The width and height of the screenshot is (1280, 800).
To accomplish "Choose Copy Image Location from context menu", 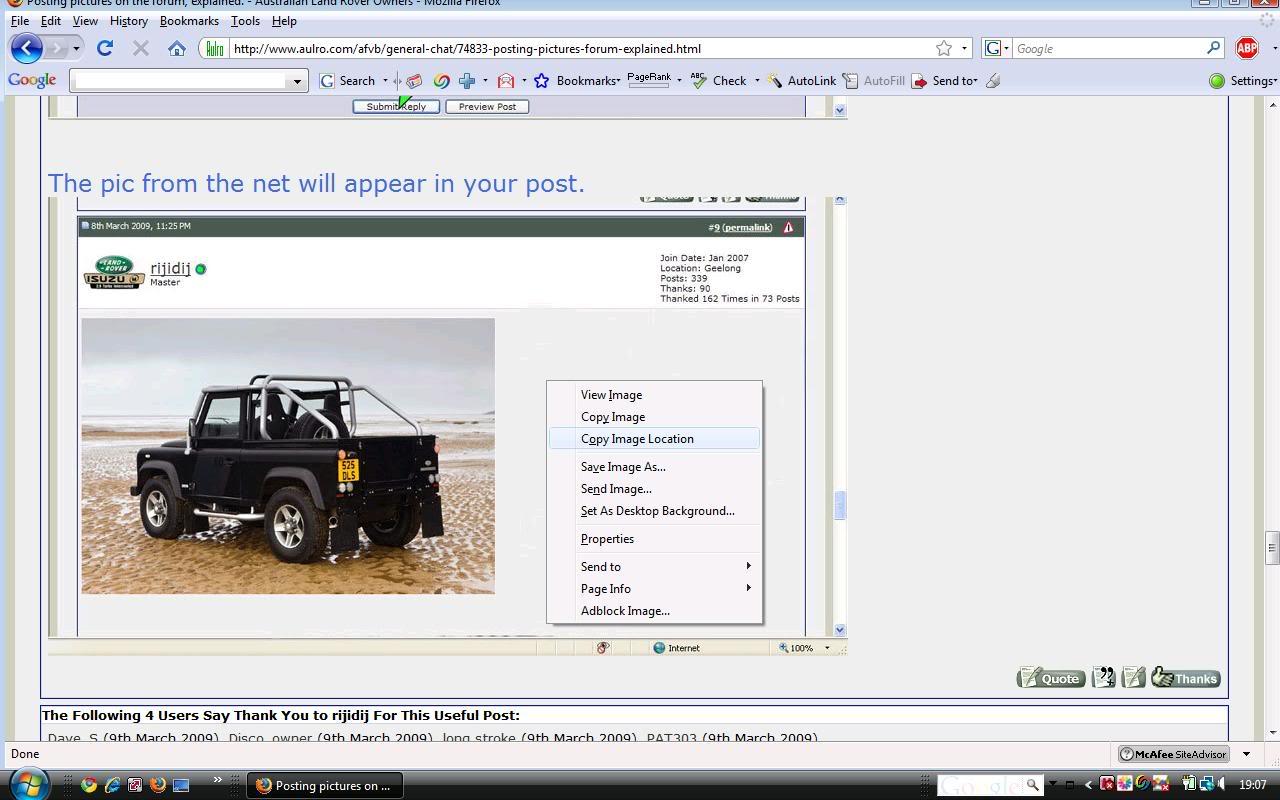I will click(x=637, y=439).
